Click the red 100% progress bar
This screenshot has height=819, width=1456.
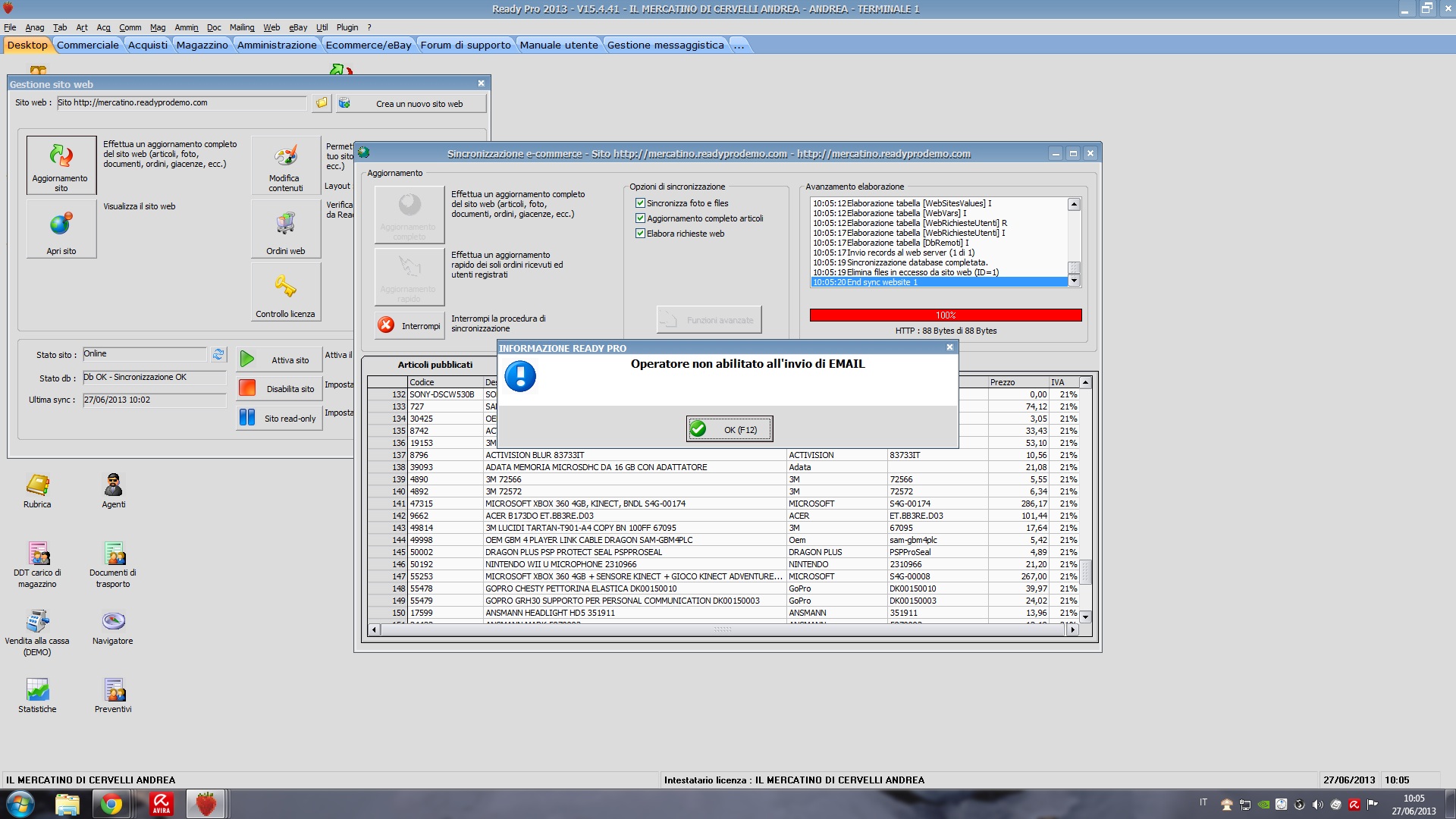coord(945,315)
